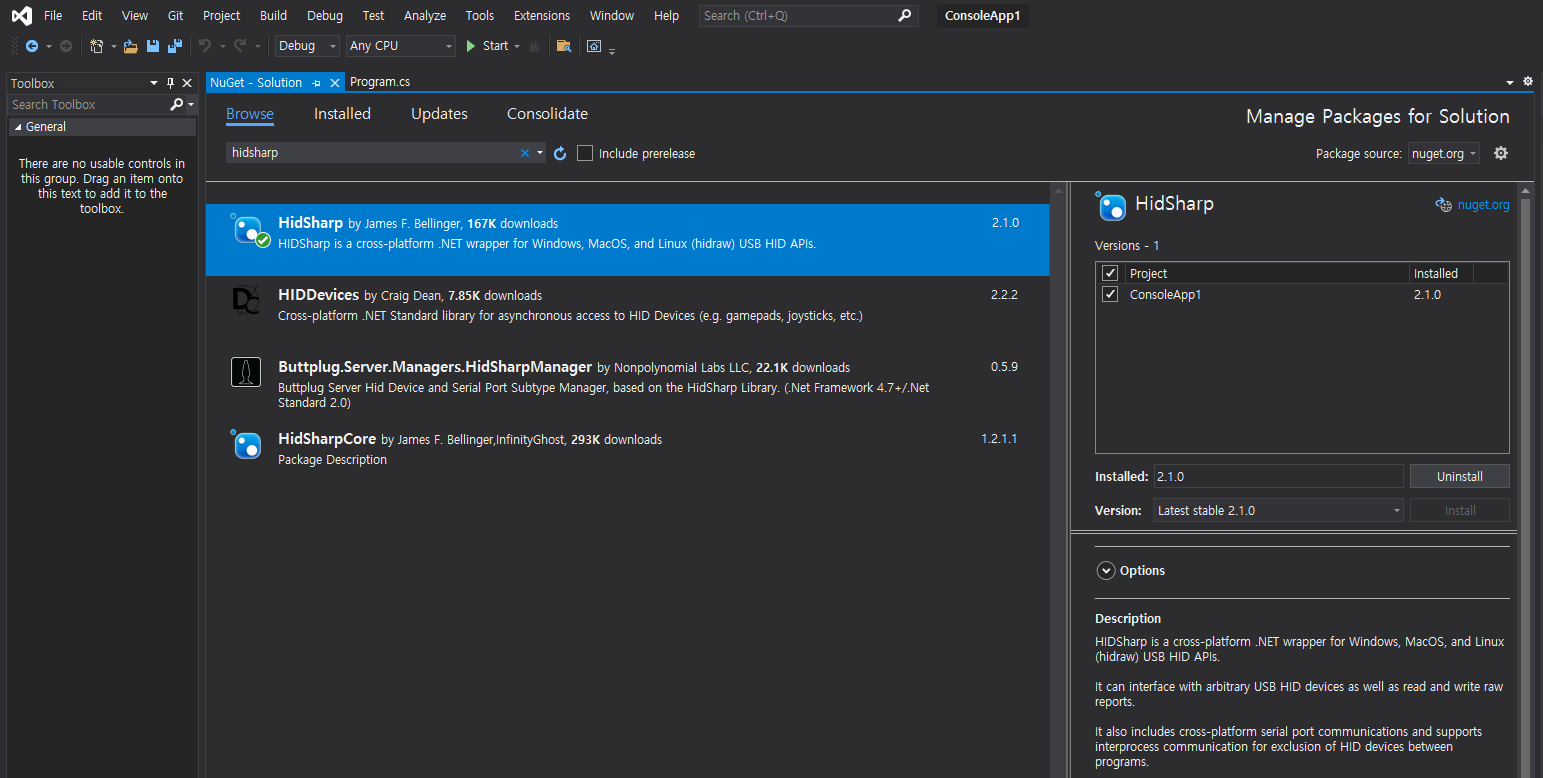Image resolution: width=1543 pixels, height=778 pixels.
Task: Click the Hot Reload flame icon
Action: [535, 46]
